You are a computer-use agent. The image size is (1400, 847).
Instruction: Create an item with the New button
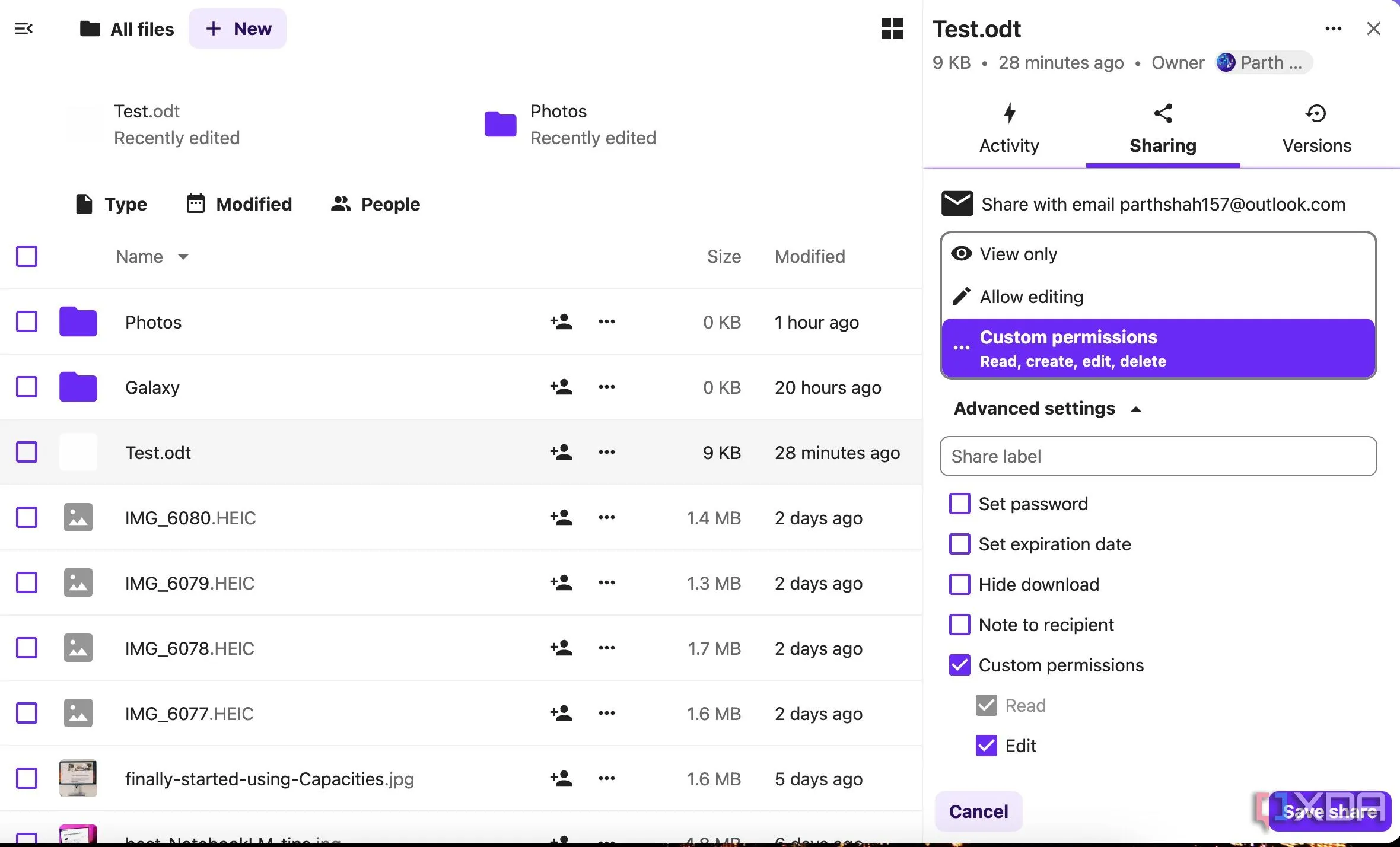(237, 28)
